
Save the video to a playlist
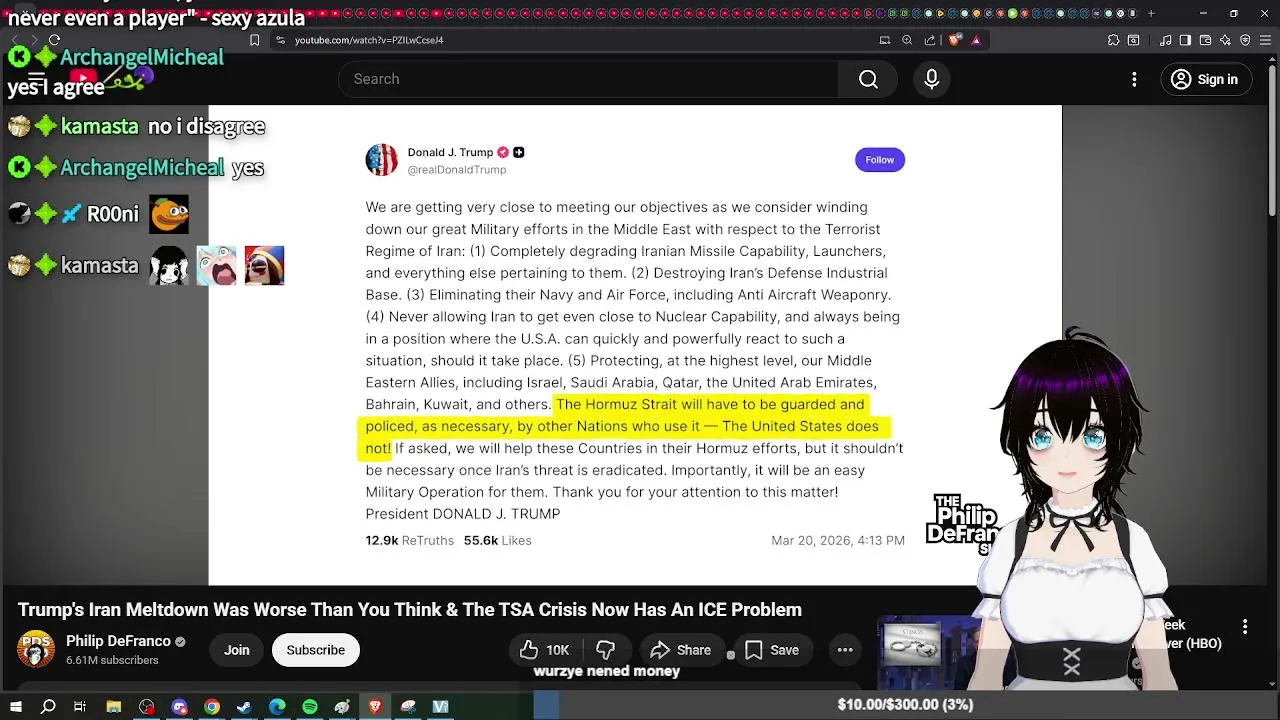point(772,650)
